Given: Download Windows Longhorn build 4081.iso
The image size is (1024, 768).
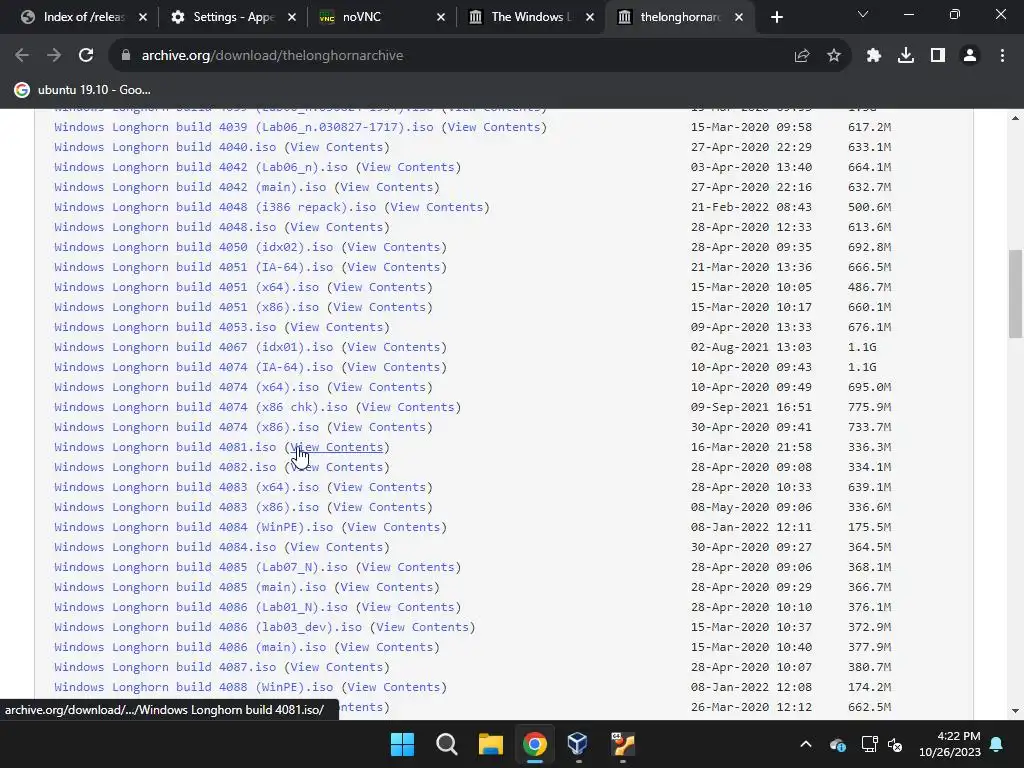Looking at the screenshot, I should [x=165, y=447].
